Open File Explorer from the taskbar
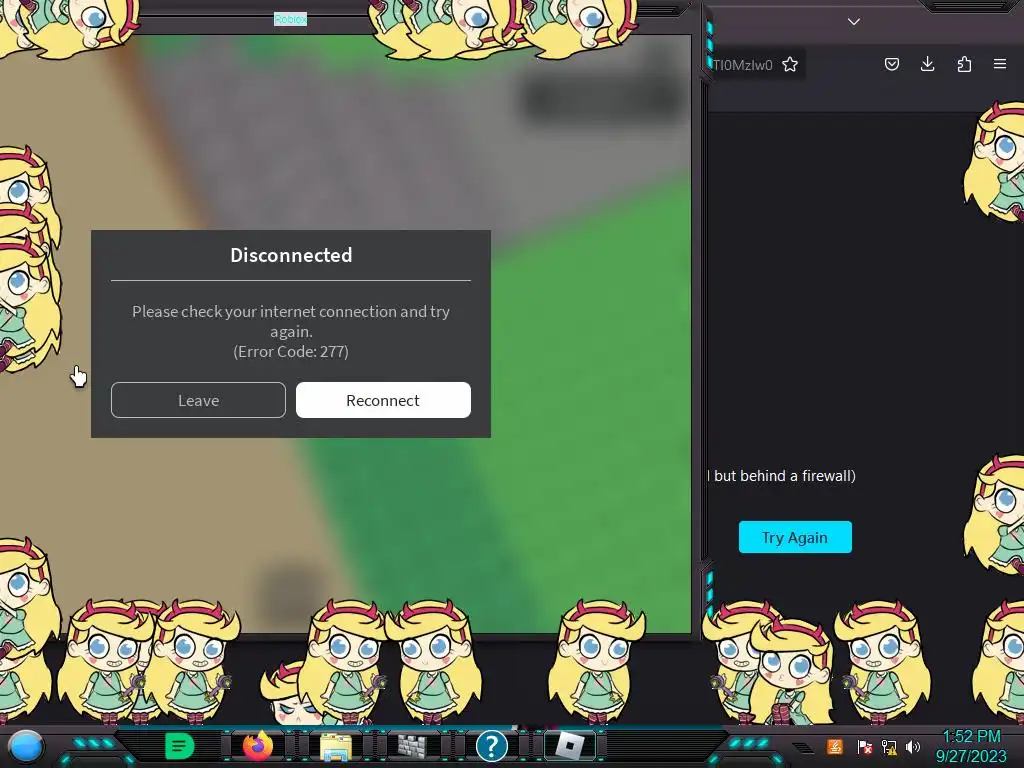 (336, 746)
